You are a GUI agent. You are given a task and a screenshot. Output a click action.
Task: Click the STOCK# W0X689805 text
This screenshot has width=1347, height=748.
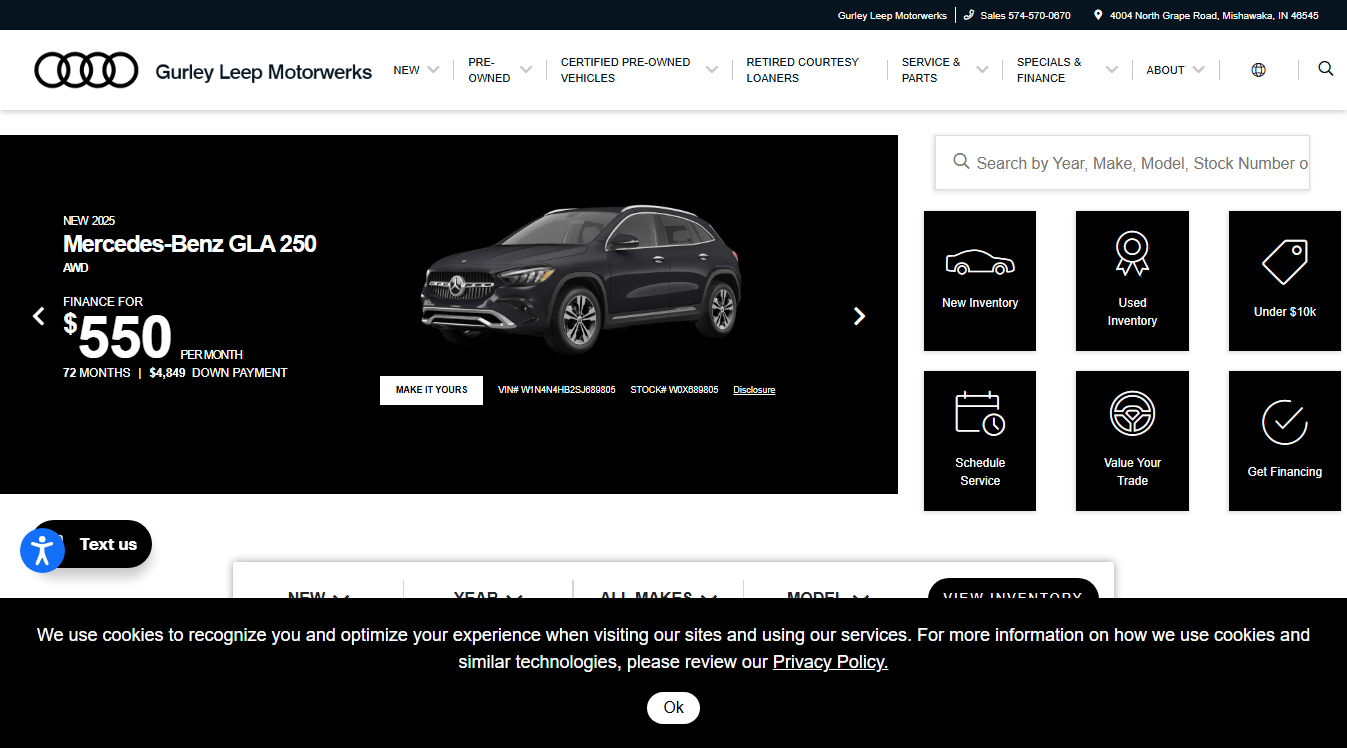[674, 390]
